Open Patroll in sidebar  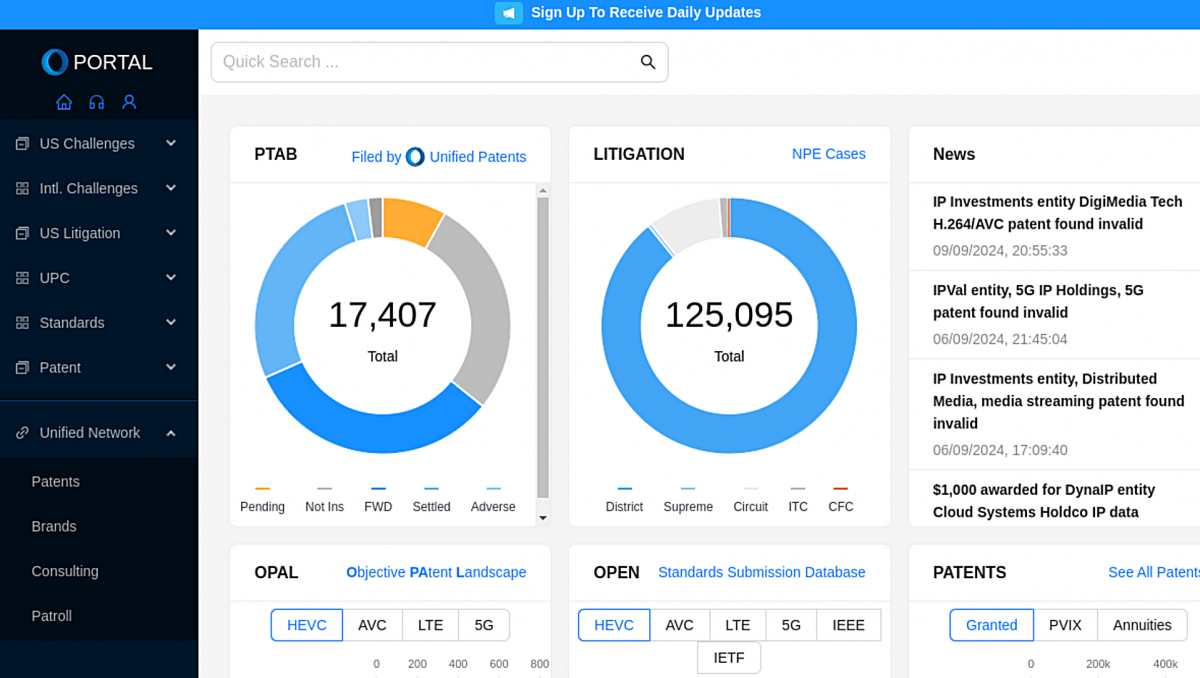coord(52,617)
